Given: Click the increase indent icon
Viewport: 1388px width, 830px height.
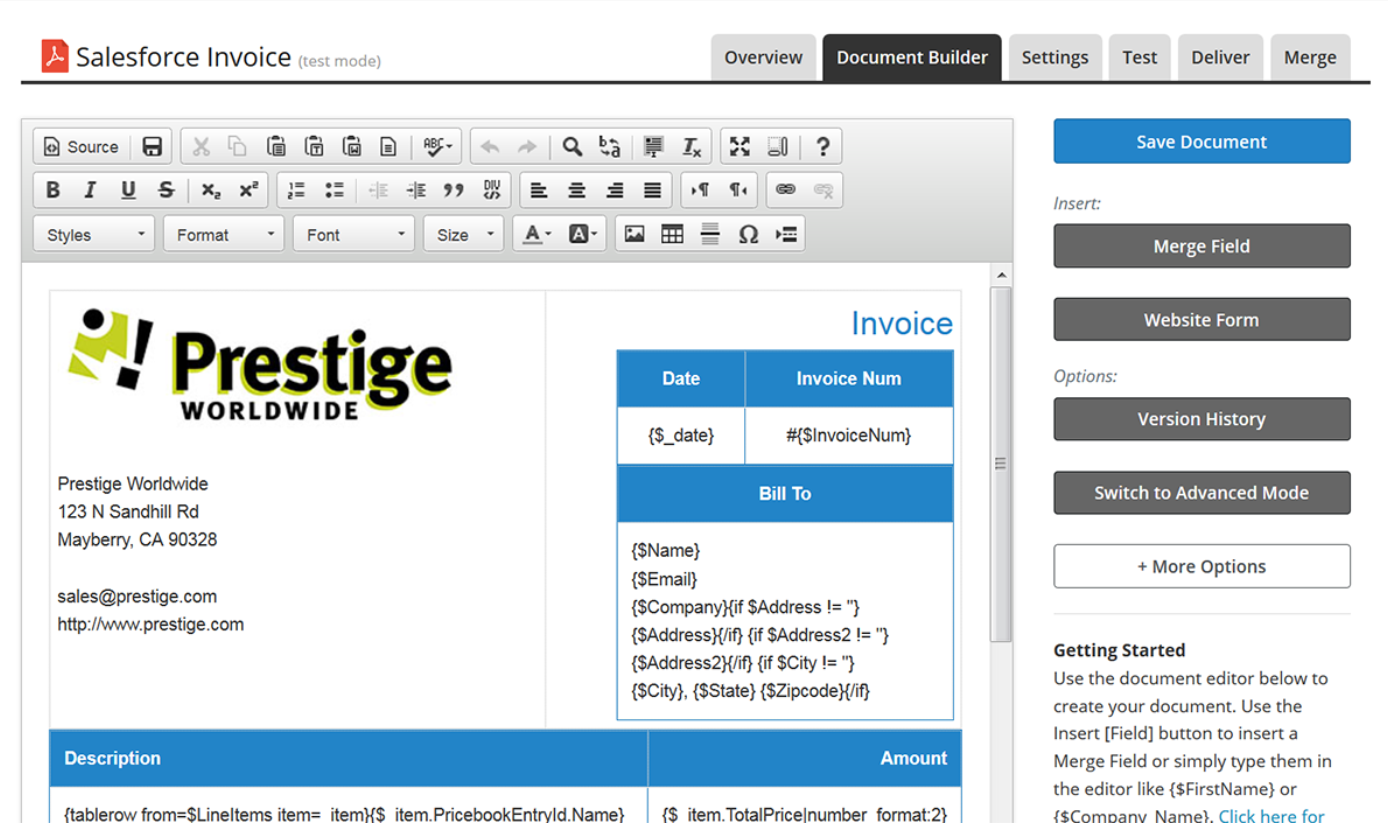Looking at the screenshot, I should coord(416,190).
